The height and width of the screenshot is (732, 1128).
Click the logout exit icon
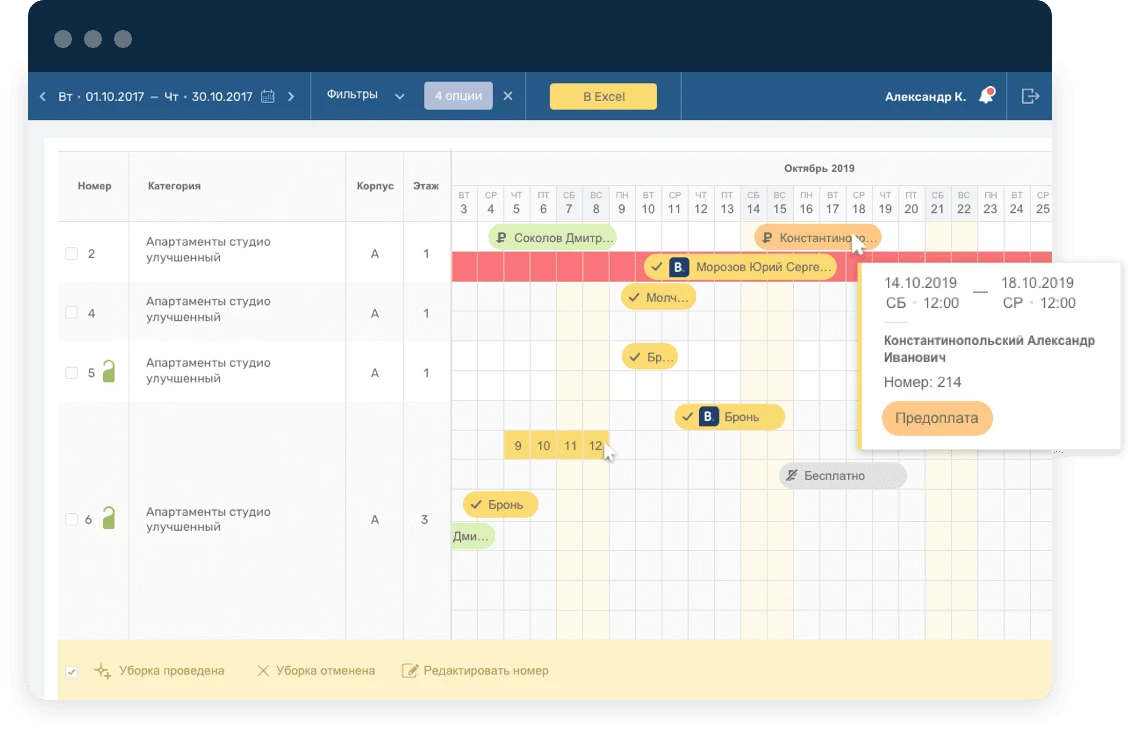pos(1030,96)
